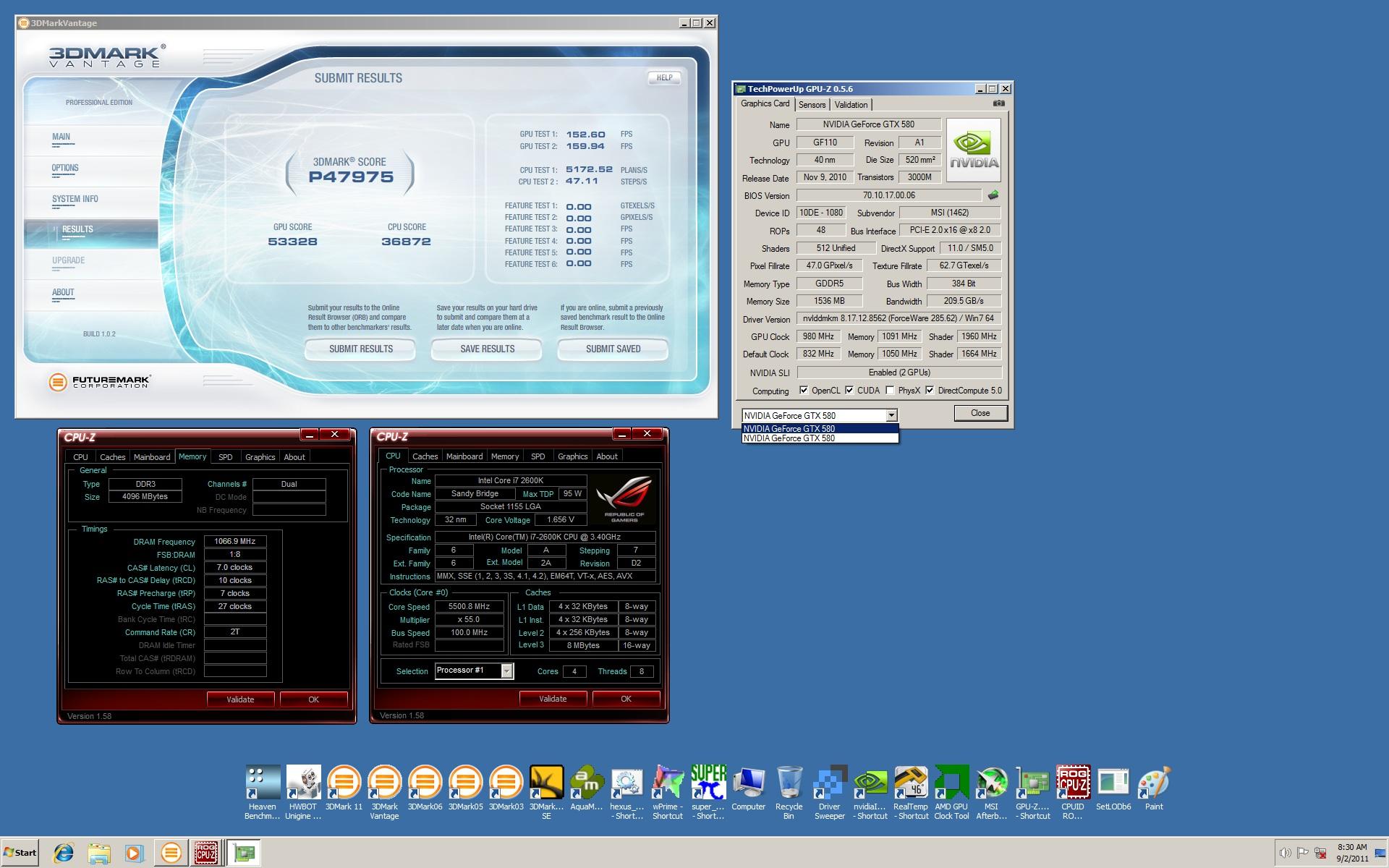Open nvidiaInspector shortcut icon
This screenshot has height=868, width=1389.
click(870, 792)
